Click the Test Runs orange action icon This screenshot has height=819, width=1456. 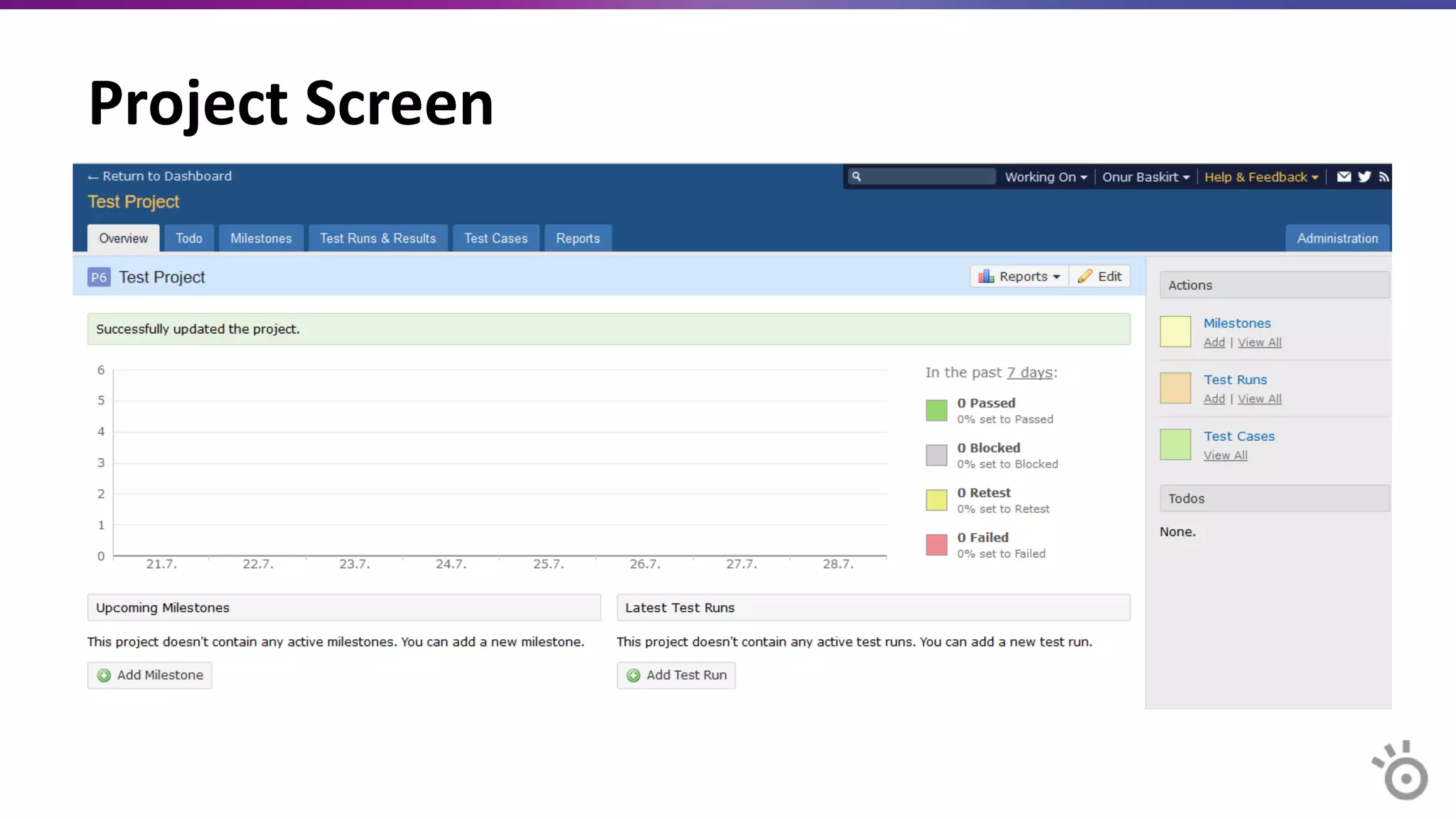tap(1175, 388)
